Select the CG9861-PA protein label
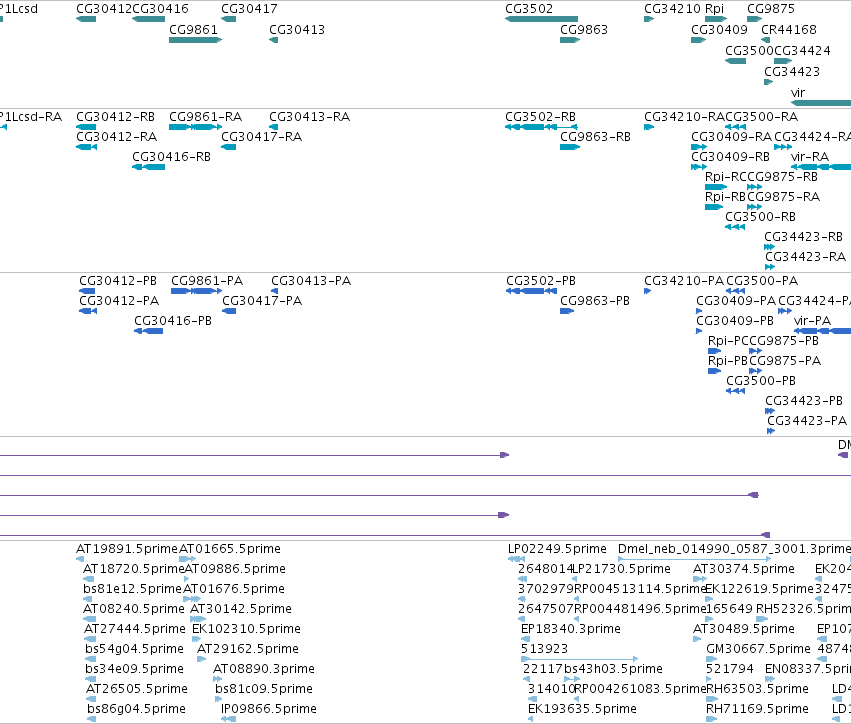This screenshot has height=724, width=851. point(207,281)
